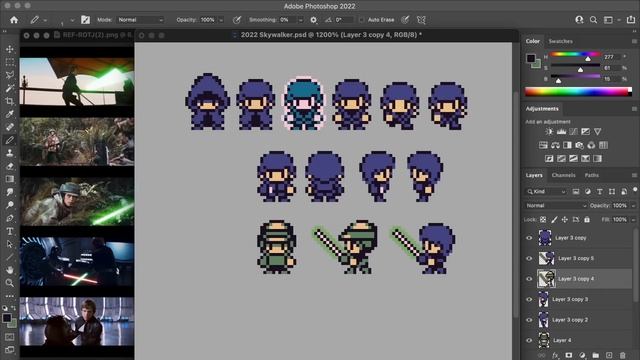Go to Home screen icon
Image resolution: width=640 pixels, height=360 pixels.
[x=14, y=20]
